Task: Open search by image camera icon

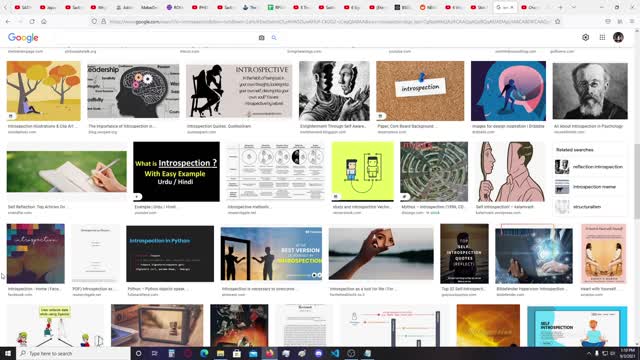Action: pos(261,38)
